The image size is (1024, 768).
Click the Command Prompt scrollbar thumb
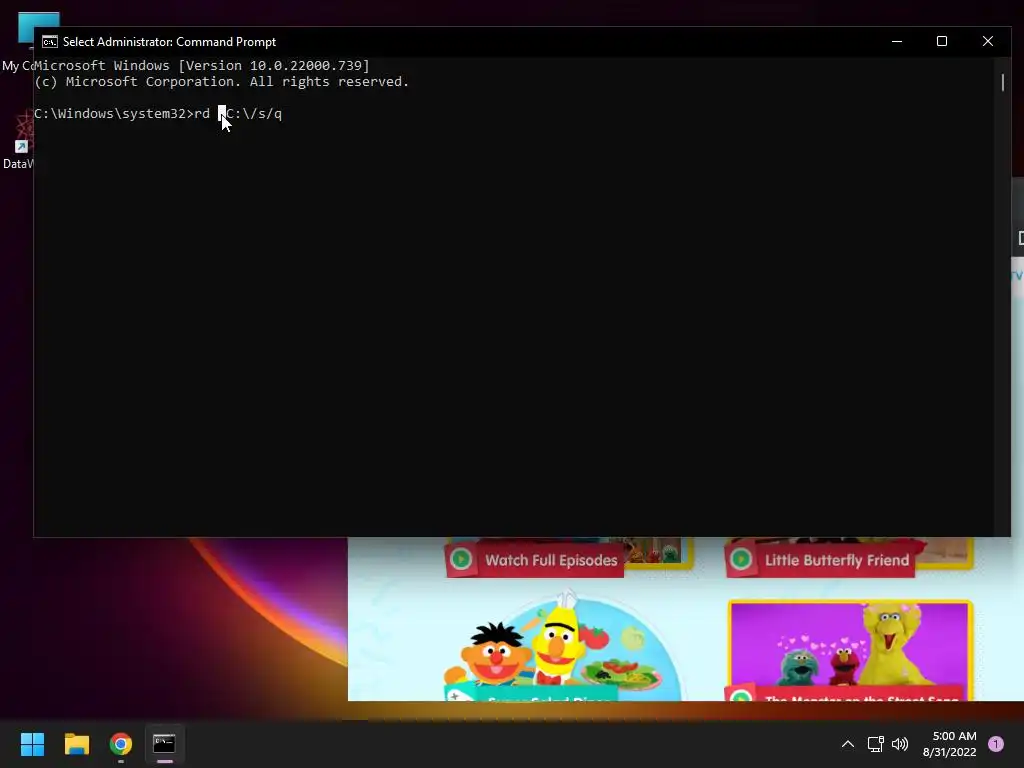point(1002,82)
